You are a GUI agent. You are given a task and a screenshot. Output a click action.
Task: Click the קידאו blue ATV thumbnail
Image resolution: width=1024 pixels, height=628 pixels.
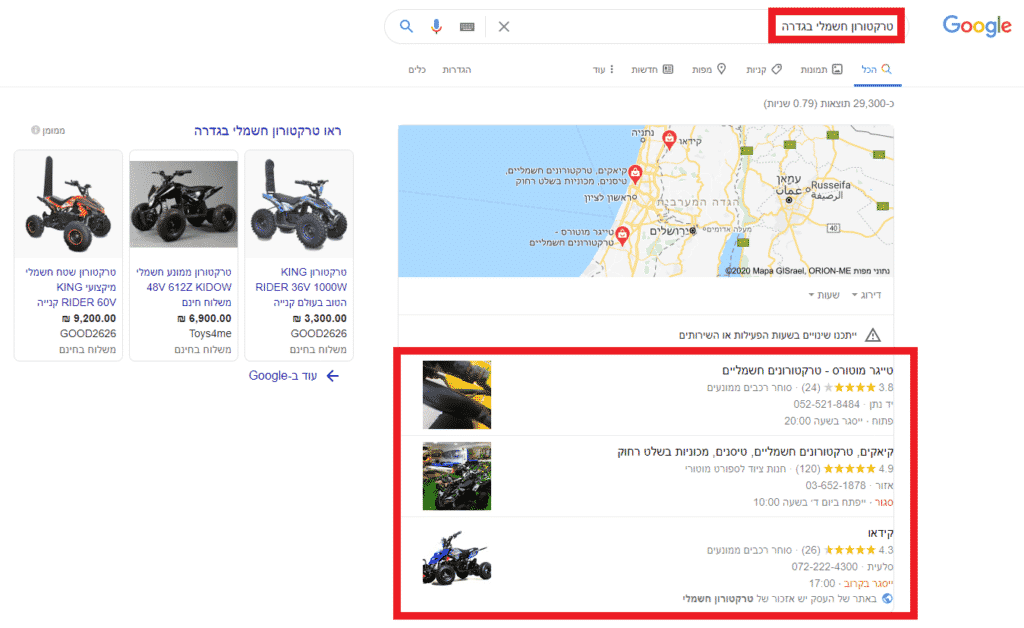(456, 557)
